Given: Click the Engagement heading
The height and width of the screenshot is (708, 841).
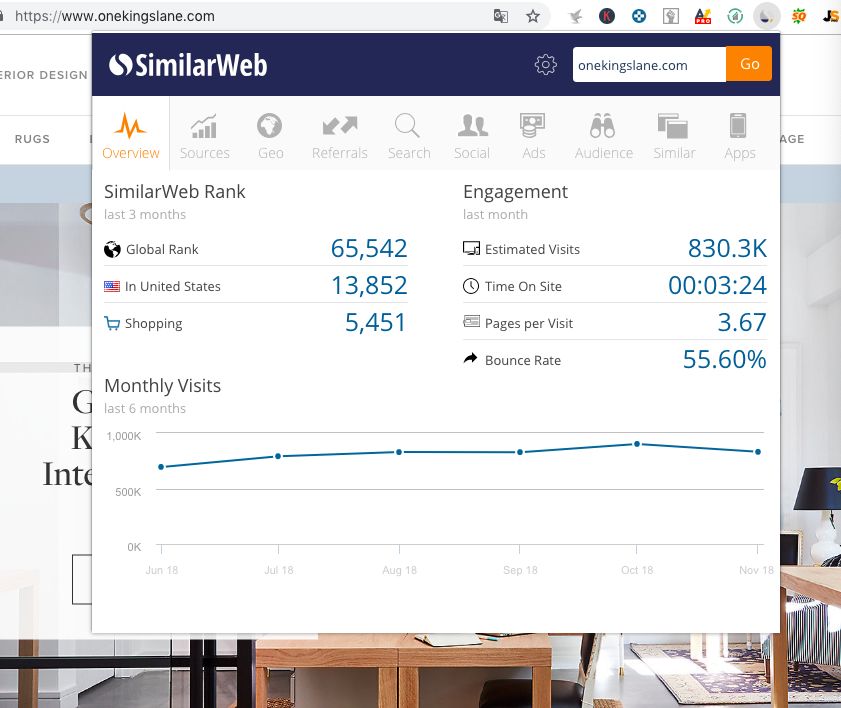Looking at the screenshot, I should 515,192.
